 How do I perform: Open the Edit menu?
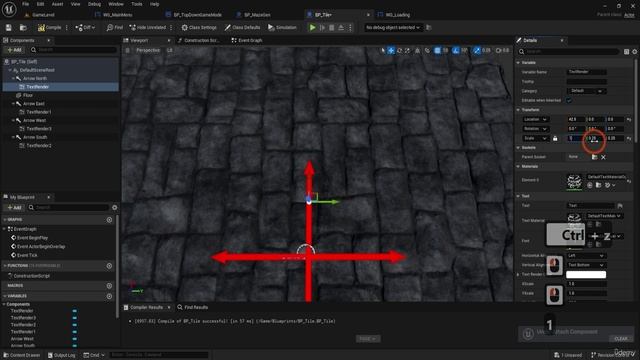click(40, 4)
